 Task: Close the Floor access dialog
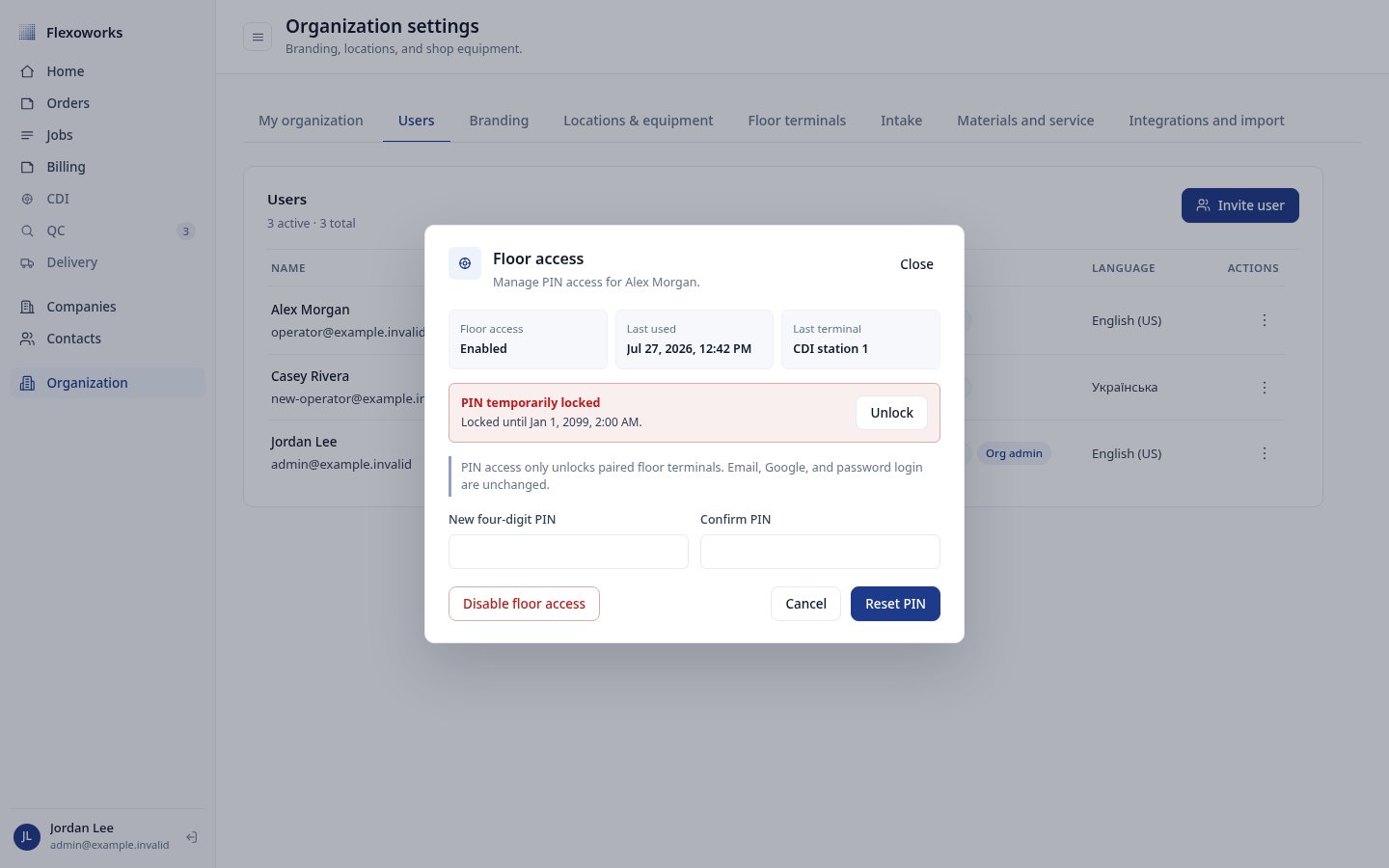(916, 264)
